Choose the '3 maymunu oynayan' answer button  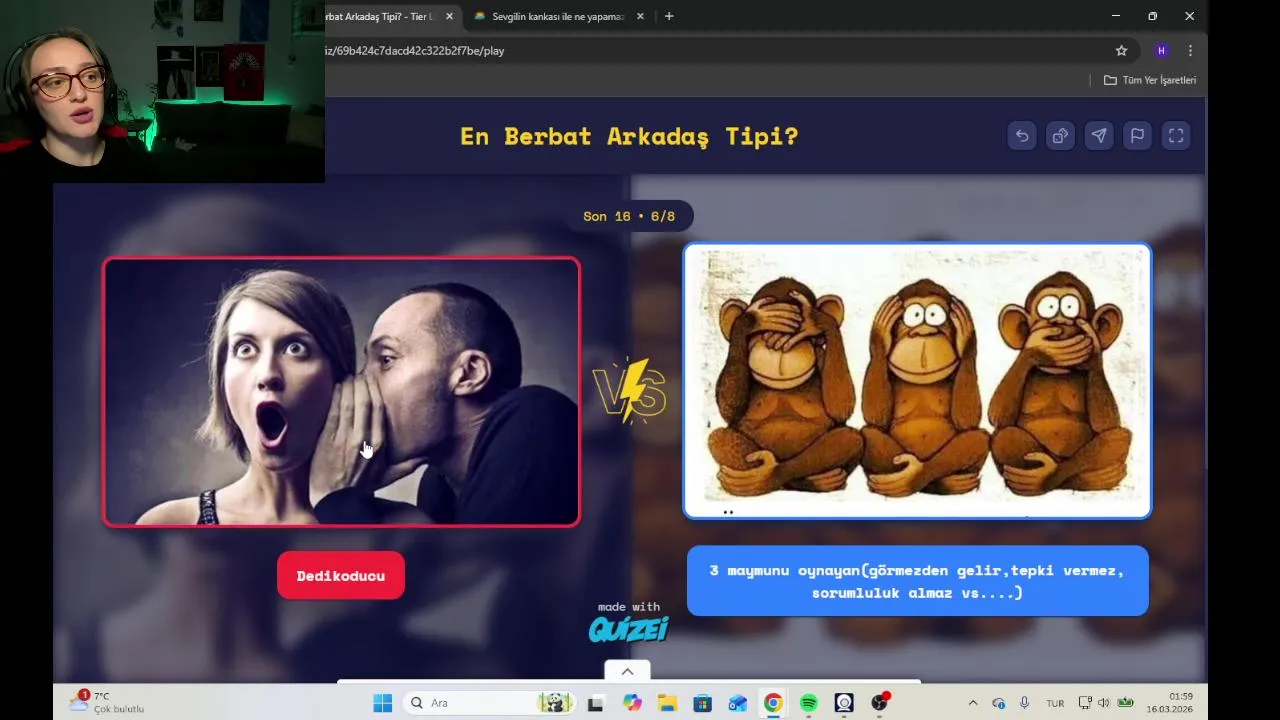(x=917, y=581)
